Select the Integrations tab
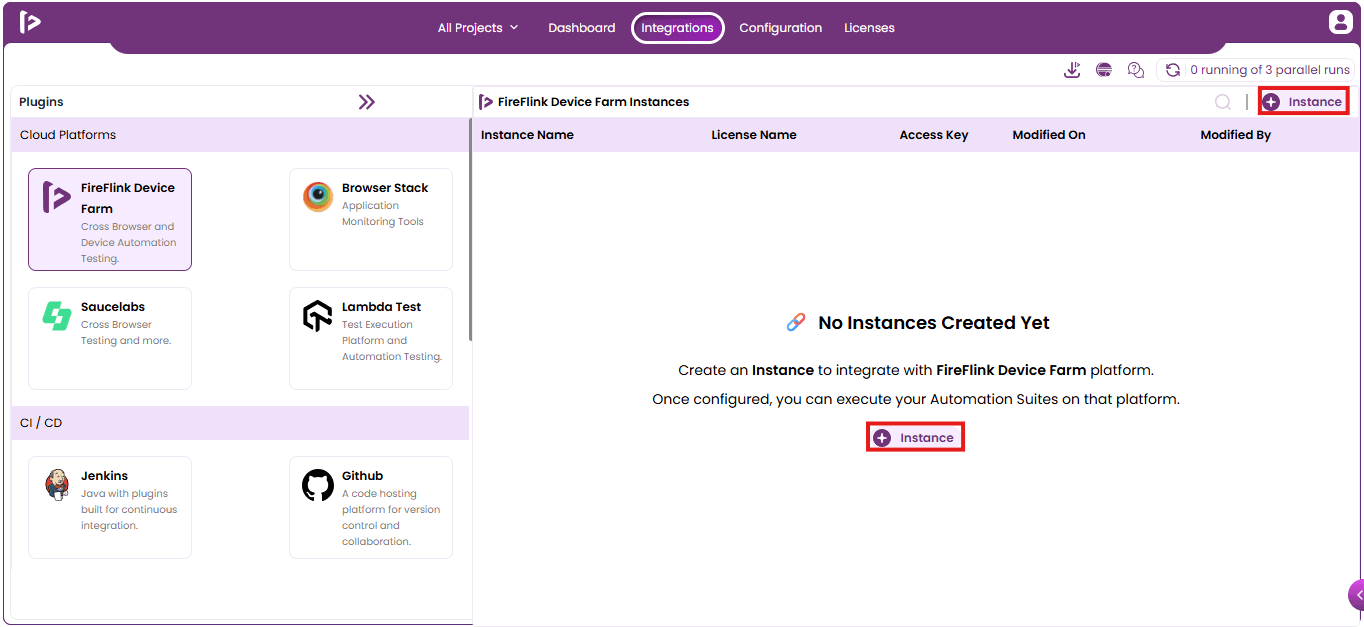 click(x=677, y=28)
